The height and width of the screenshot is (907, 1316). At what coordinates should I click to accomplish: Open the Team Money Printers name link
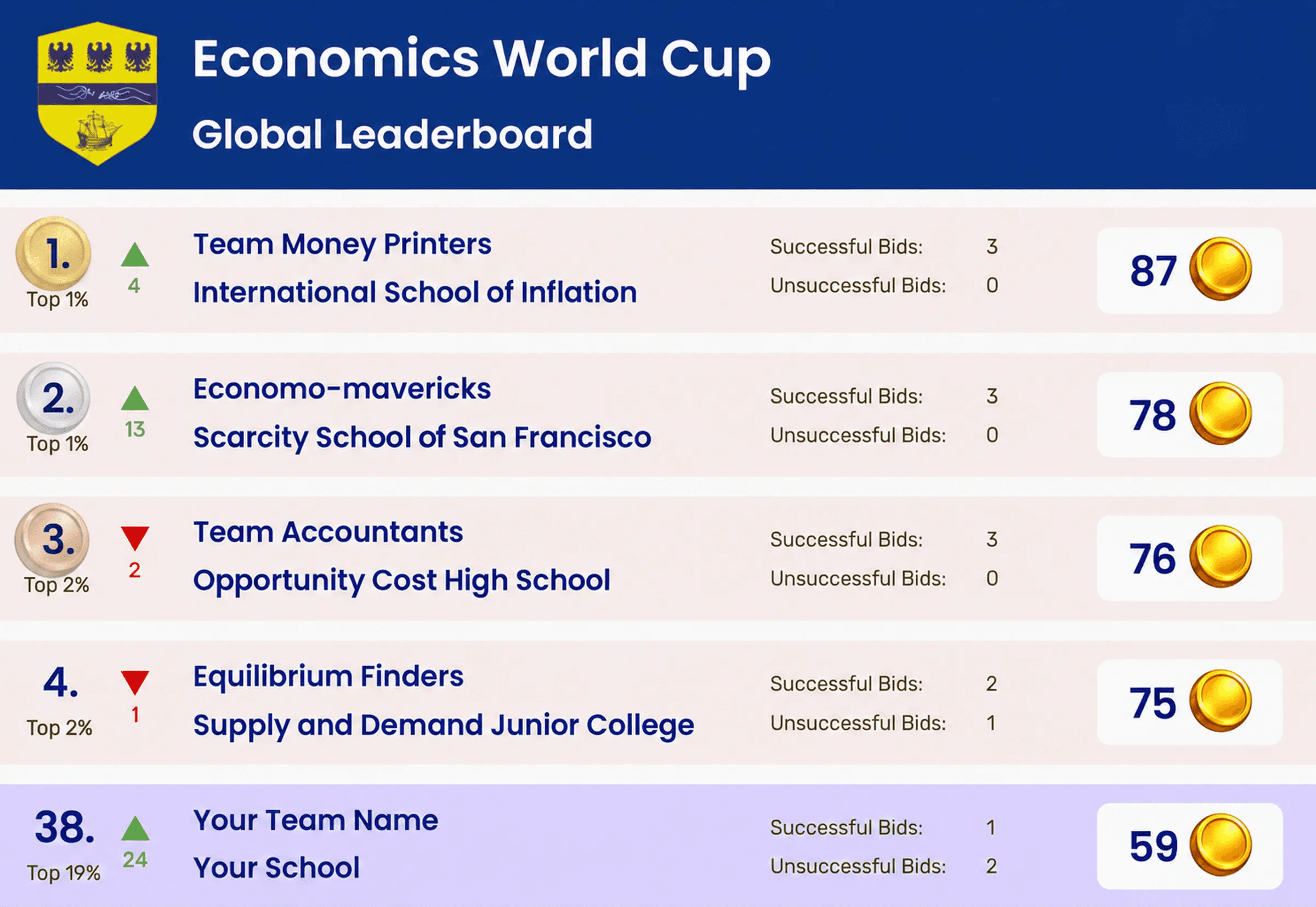[342, 245]
